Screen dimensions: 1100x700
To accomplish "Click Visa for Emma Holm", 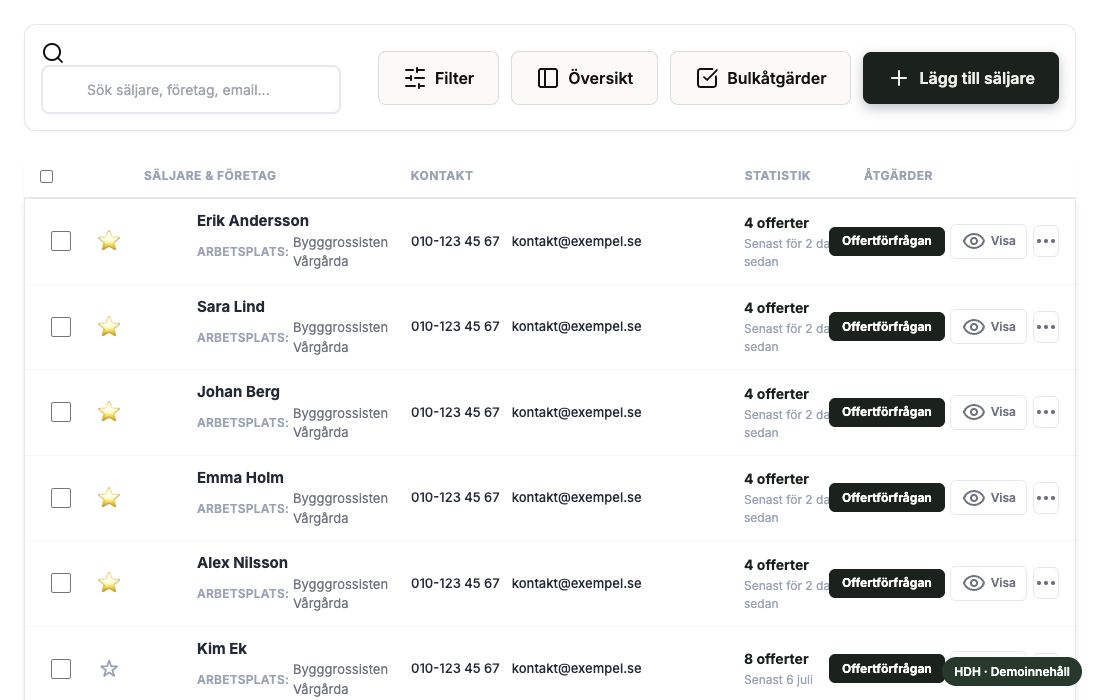I will pos(988,498).
